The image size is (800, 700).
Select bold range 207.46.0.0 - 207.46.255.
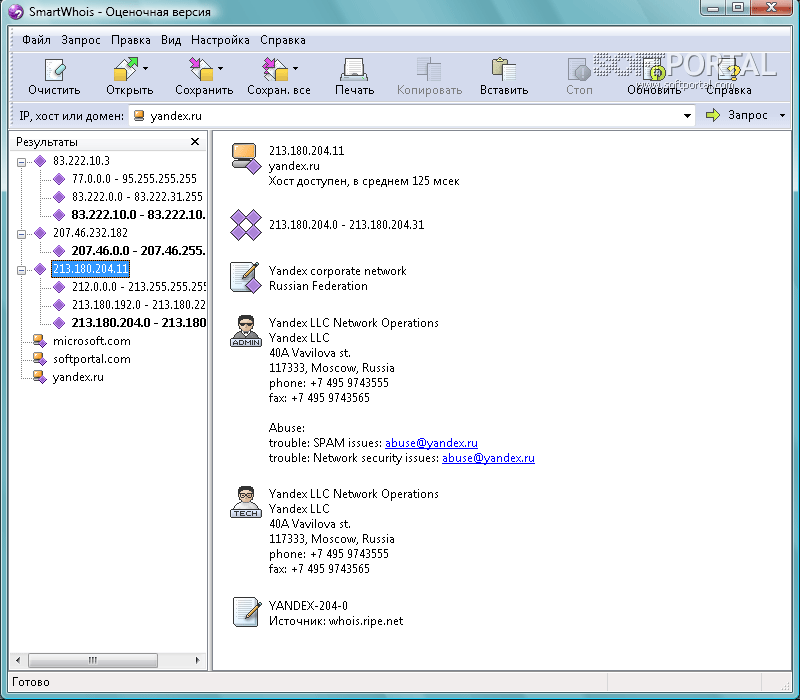pos(138,251)
